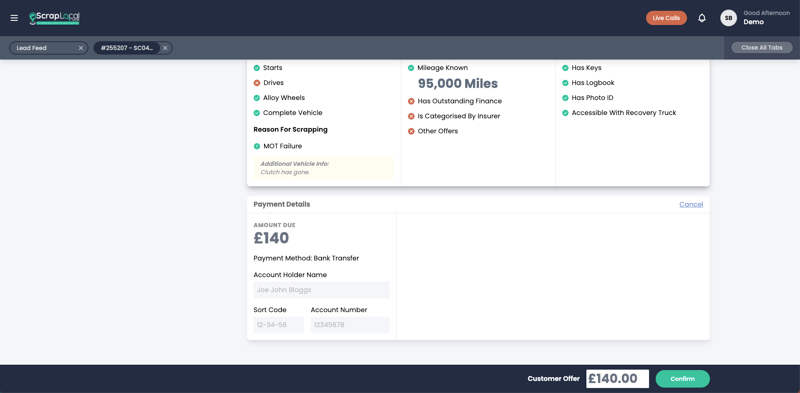Click the red cross beside Drives
Image resolution: width=800 pixels, height=393 pixels.
pos(257,83)
